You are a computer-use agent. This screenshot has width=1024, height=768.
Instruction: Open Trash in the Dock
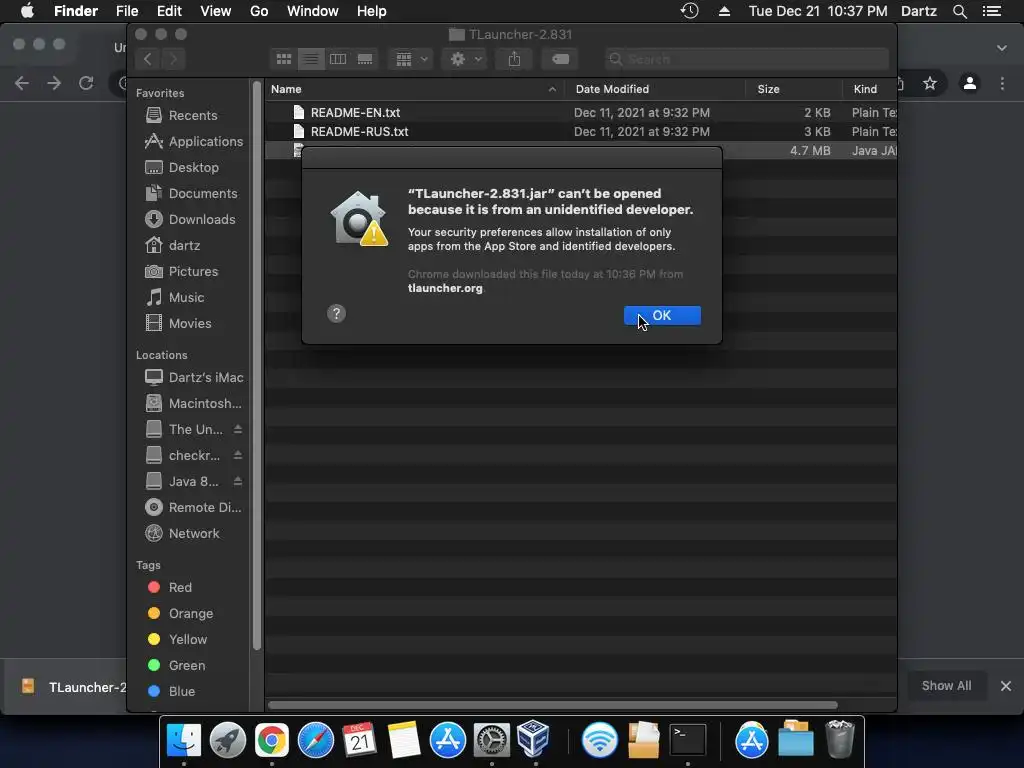840,739
